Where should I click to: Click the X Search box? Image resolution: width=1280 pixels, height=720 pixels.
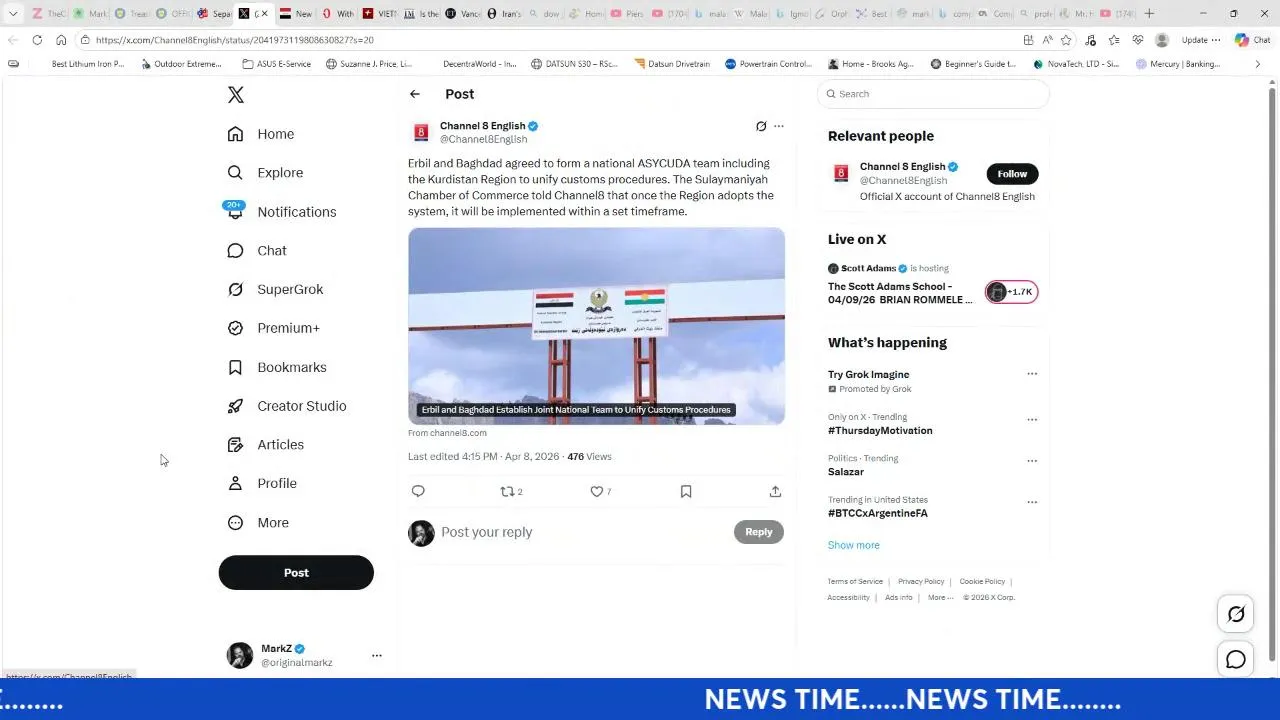click(933, 94)
